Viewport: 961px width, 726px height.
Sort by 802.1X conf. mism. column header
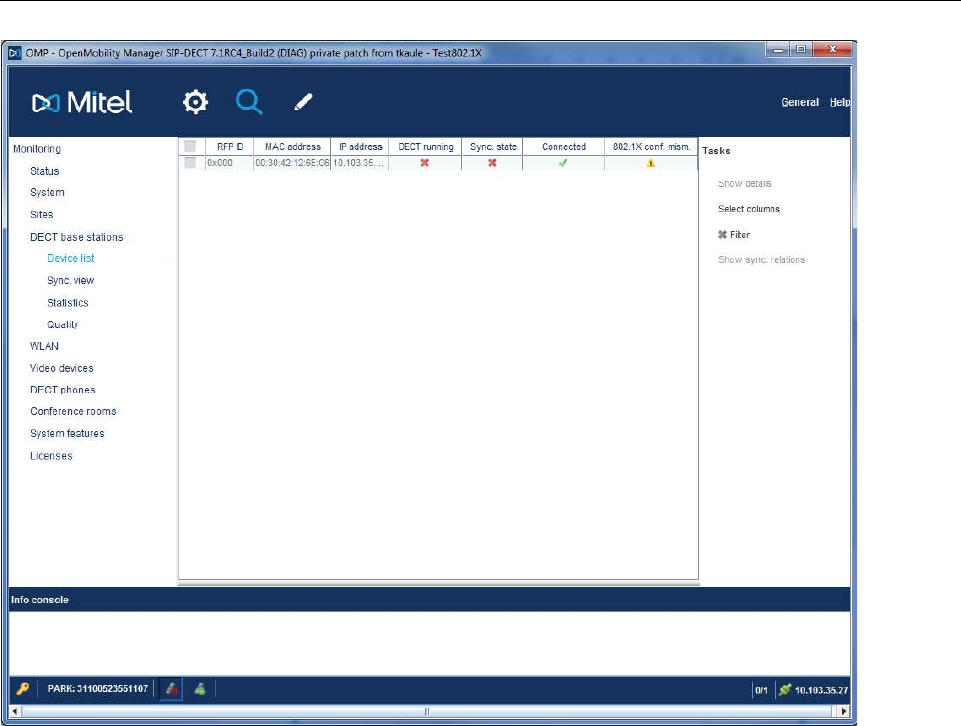651,146
